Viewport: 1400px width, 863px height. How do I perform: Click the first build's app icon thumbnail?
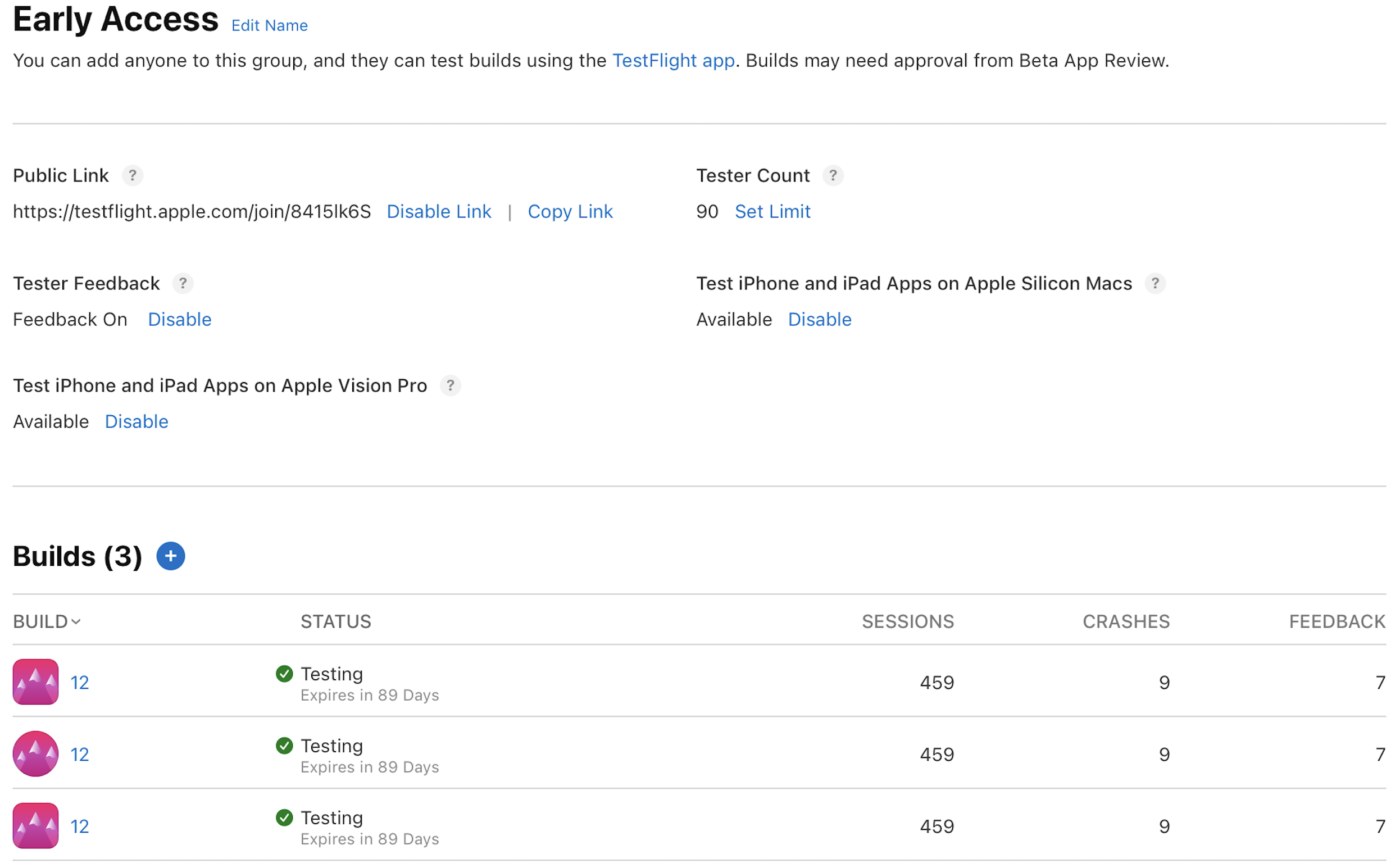tap(35, 682)
